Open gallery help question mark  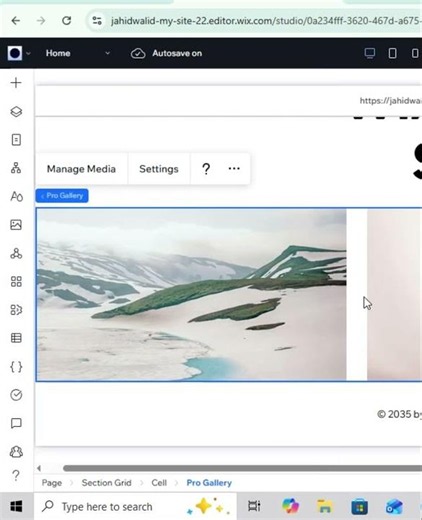206,169
